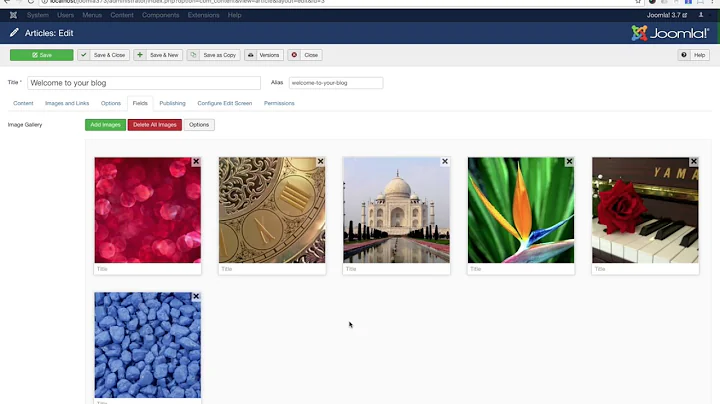The width and height of the screenshot is (720, 404).
Task: Bookmark page with browser star icon
Action: (638, 2)
